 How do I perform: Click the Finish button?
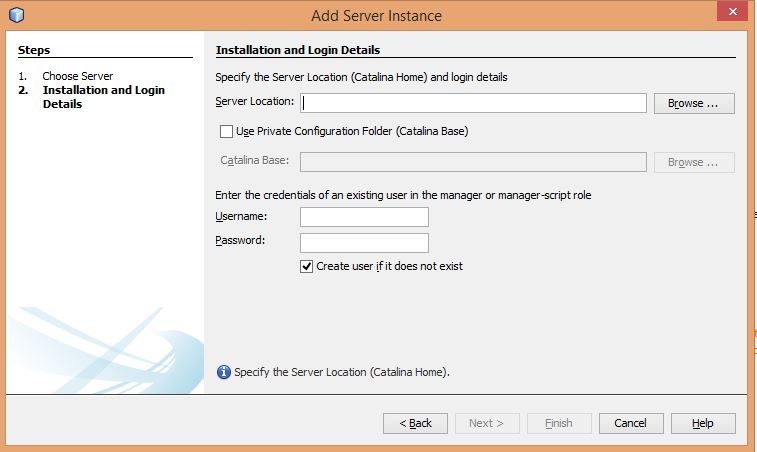559,423
